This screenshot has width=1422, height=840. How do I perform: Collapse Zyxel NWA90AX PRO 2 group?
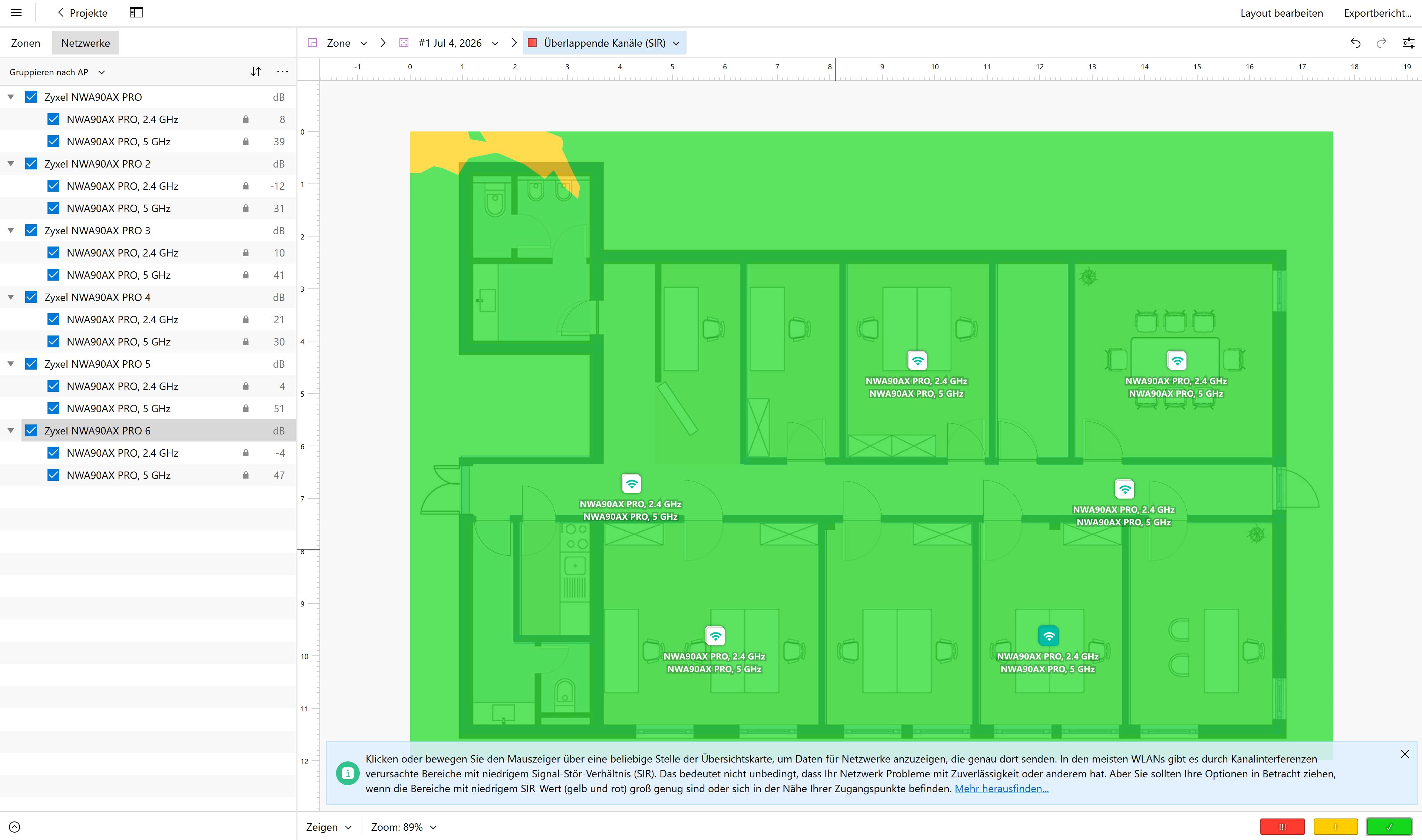click(11, 163)
